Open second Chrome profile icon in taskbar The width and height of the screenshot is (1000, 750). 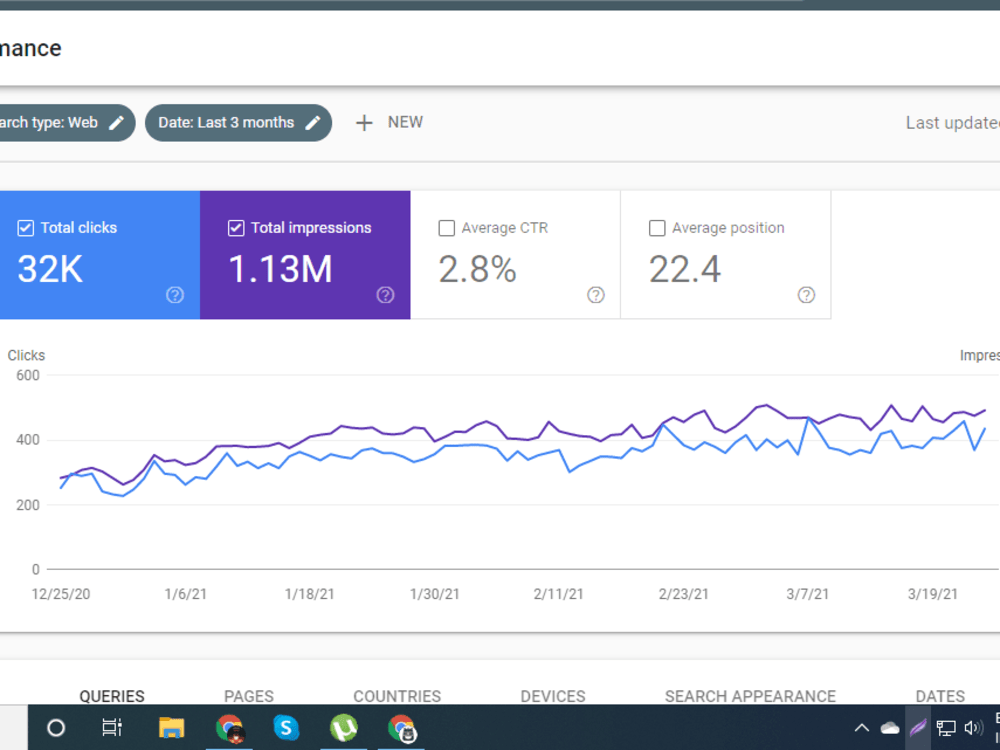(x=402, y=728)
